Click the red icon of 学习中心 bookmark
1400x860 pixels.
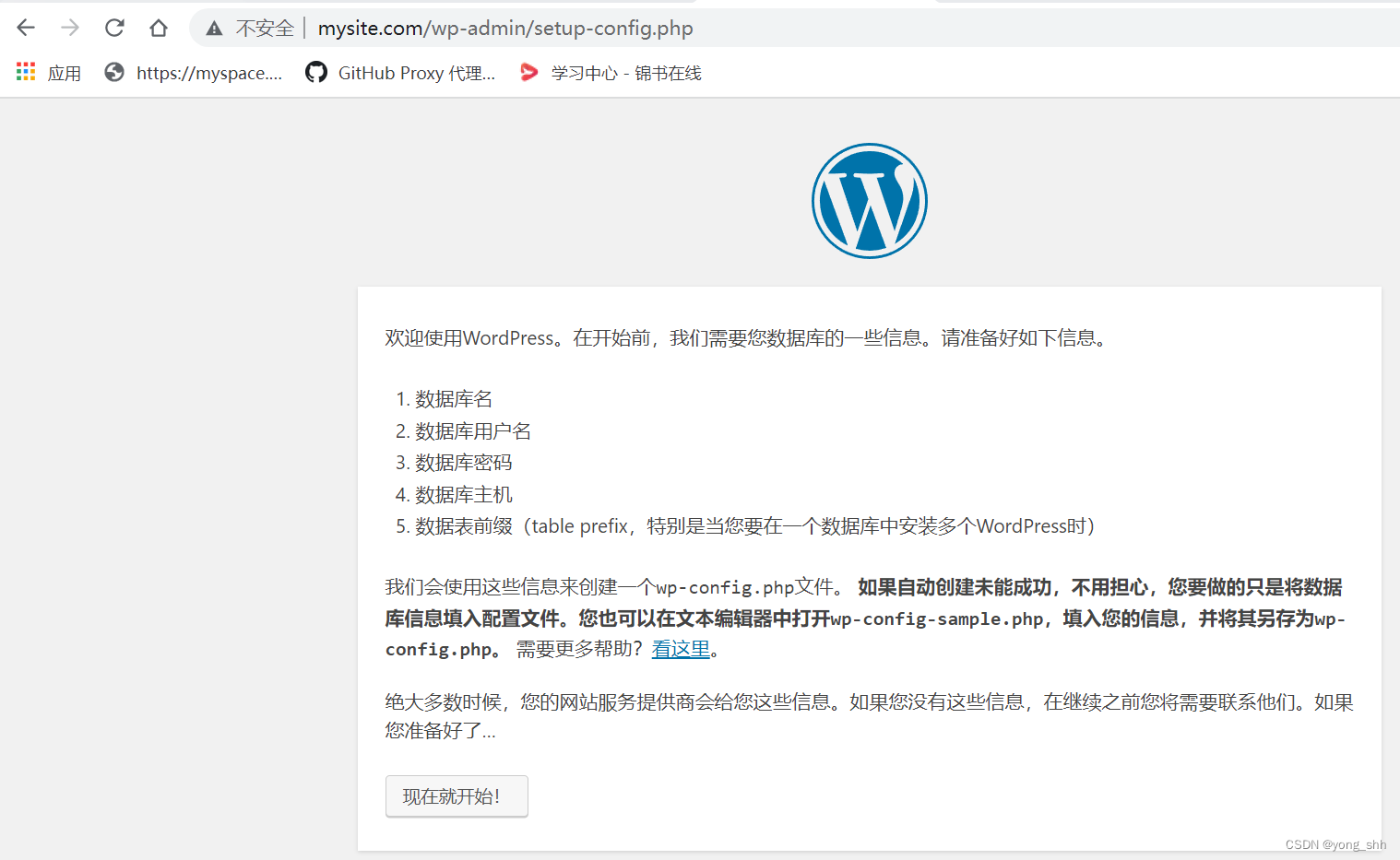point(528,72)
